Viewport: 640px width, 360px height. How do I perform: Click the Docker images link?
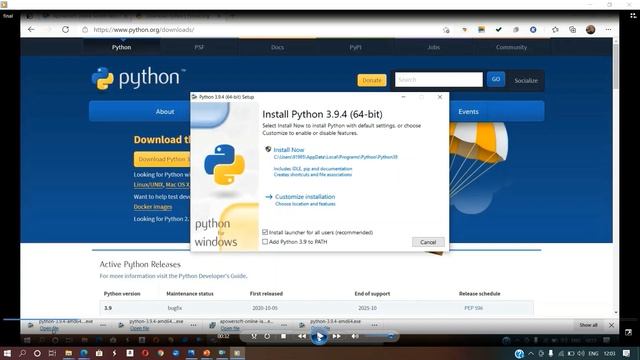point(153,207)
